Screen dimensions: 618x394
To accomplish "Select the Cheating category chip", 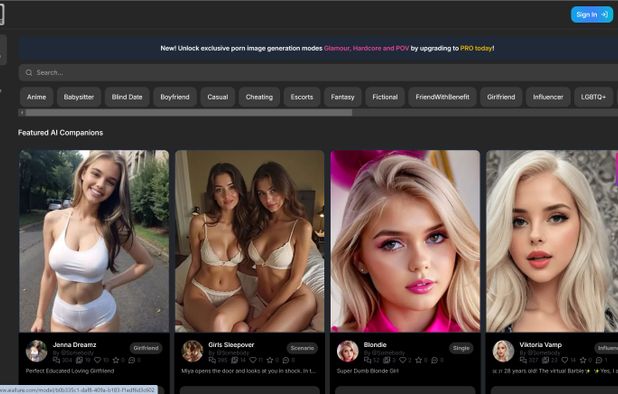I will pos(259,97).
